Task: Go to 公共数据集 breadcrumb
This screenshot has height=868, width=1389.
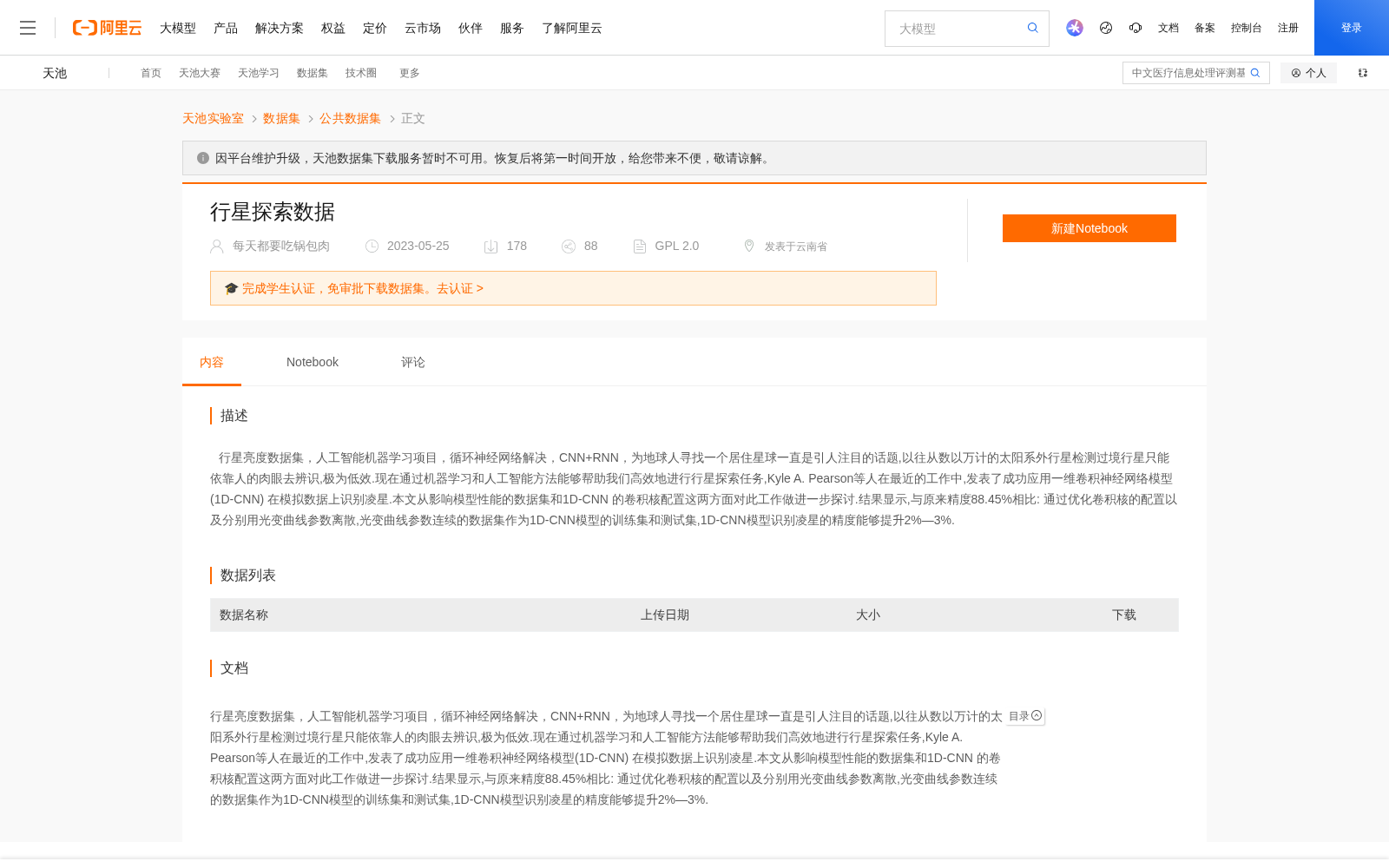Action: coord(350,118)
